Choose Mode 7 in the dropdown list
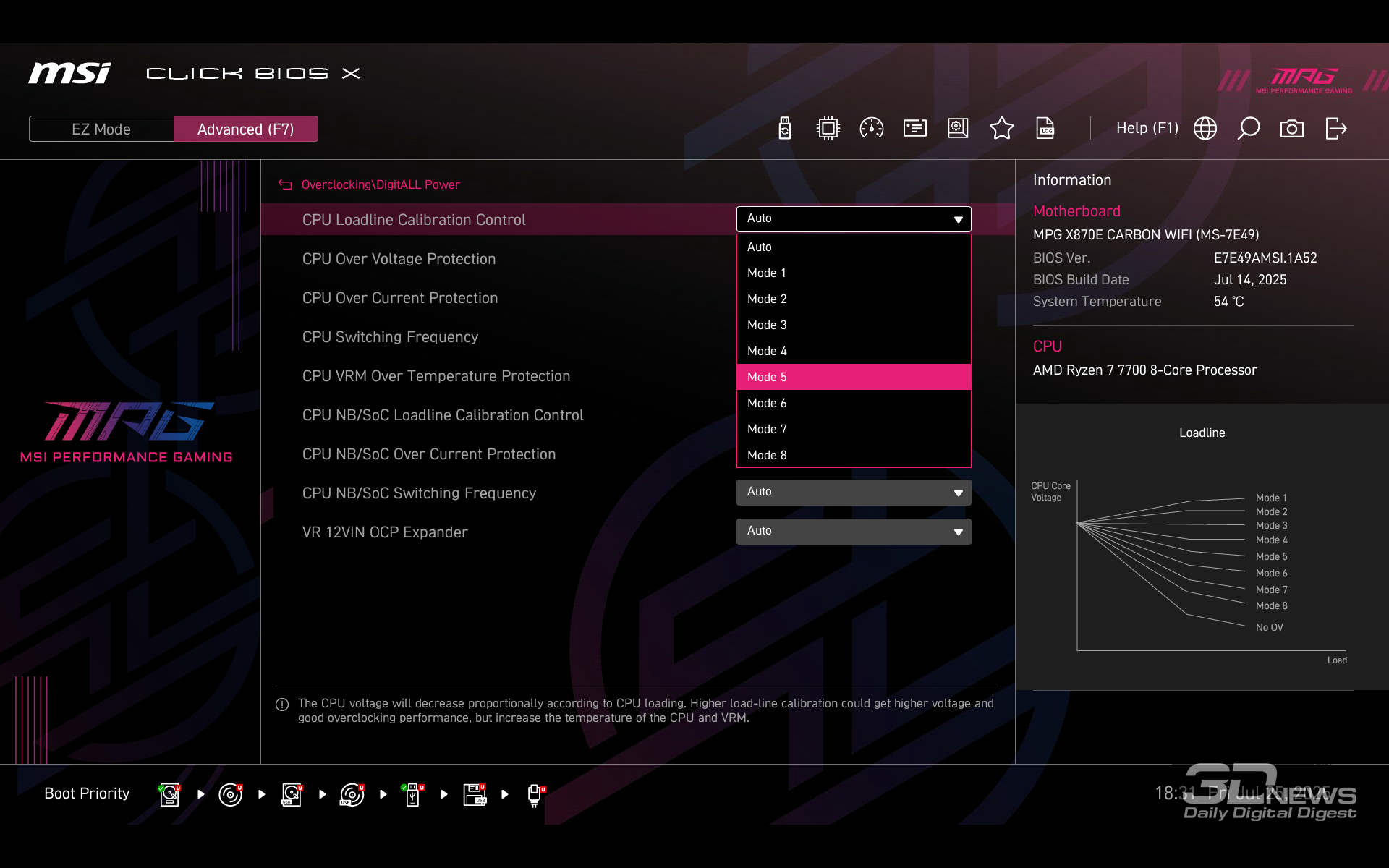This screenshot has width=1389, height=868. point(854,429)
